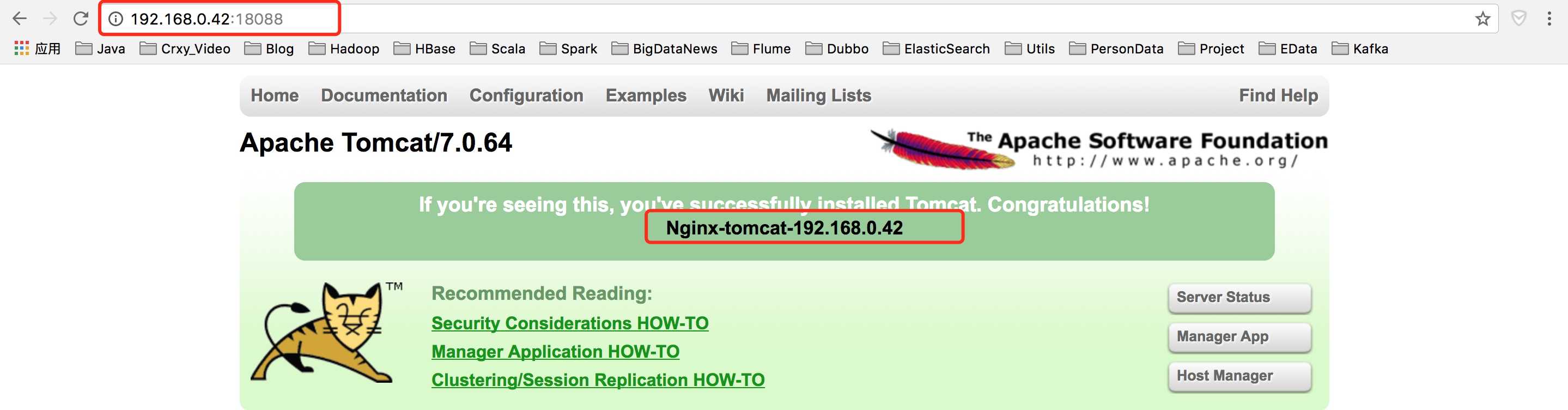Reload the page with refresh icon
This screenshot has width=1568, height=410.
point(80,19)
